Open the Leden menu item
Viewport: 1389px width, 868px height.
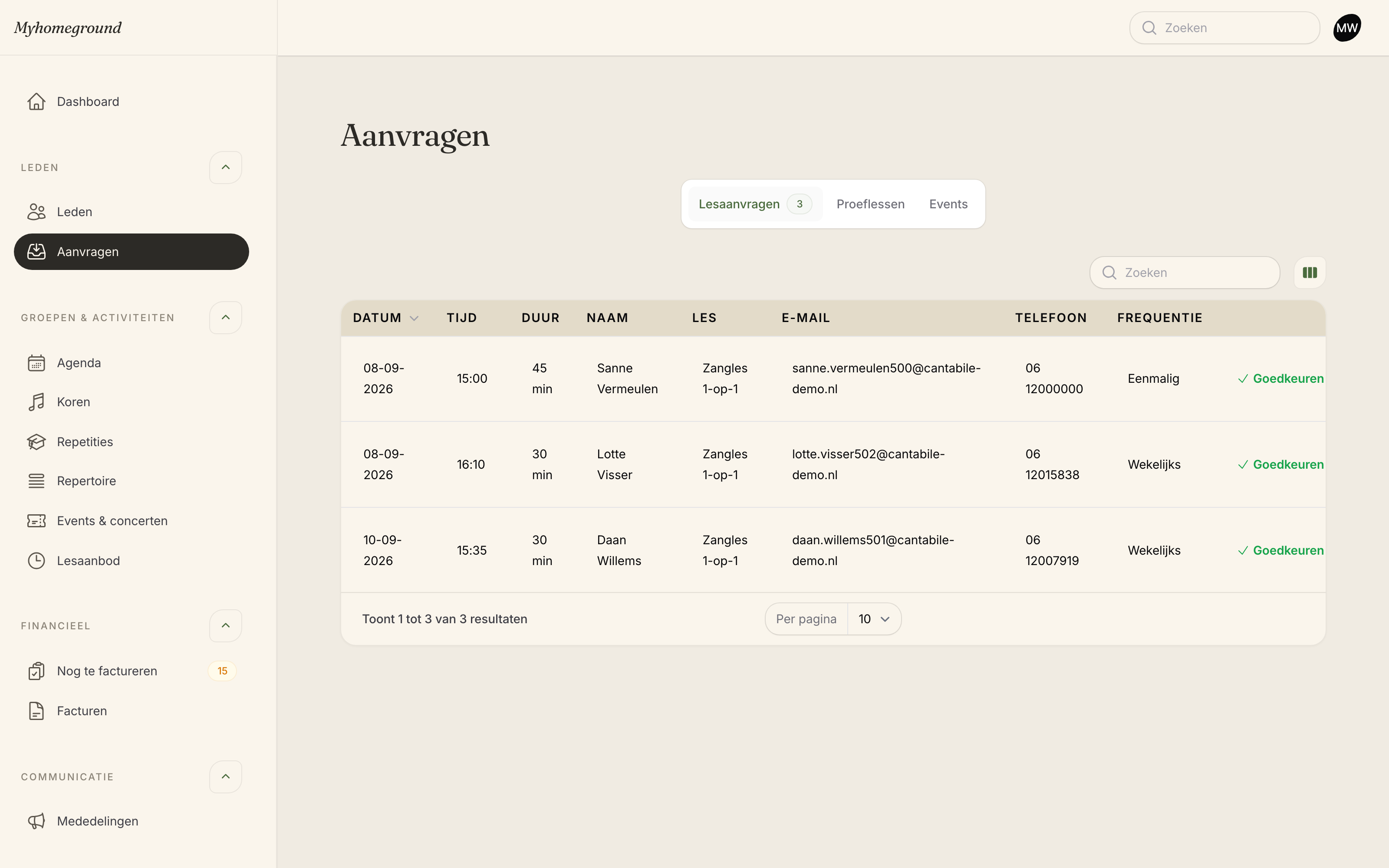coord(132,212)
